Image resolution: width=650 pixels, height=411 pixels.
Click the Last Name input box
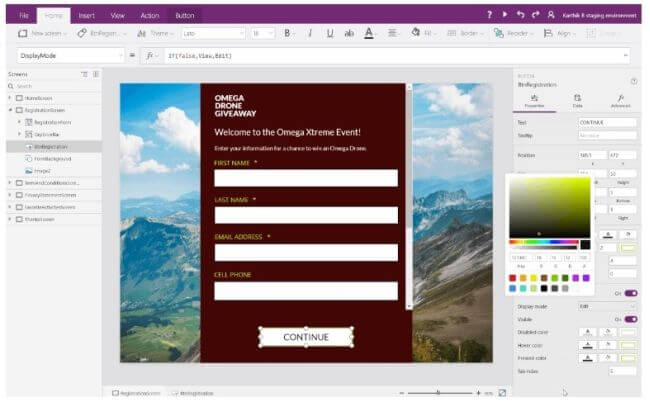306,215
